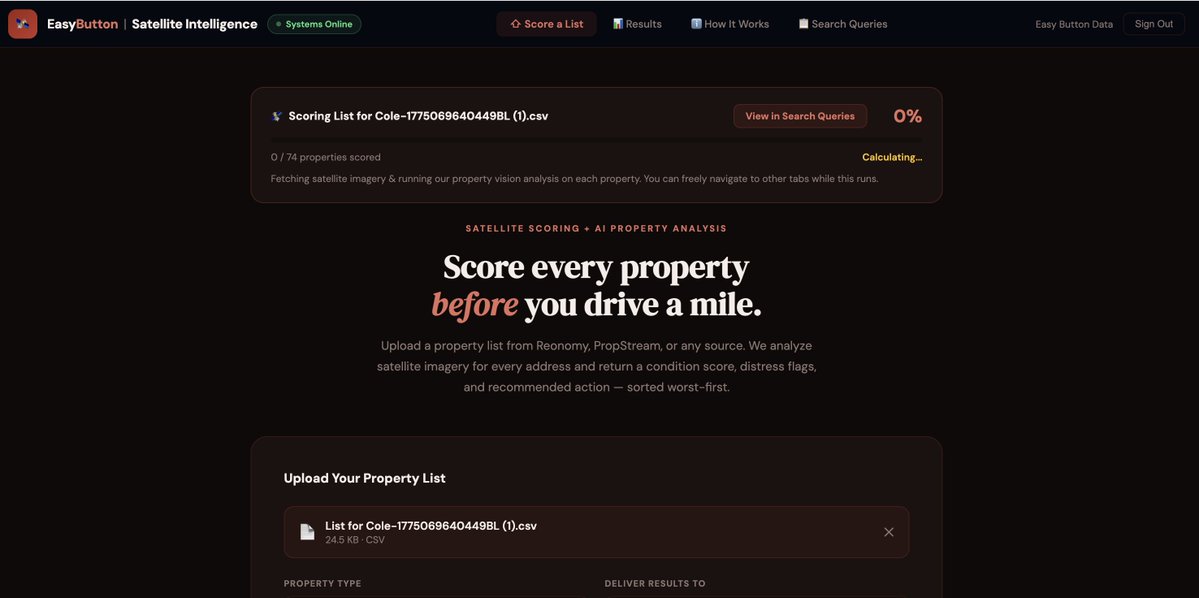
Task: Click the satellite icon beside Scoring List title
Action: [x=277, y=116]
